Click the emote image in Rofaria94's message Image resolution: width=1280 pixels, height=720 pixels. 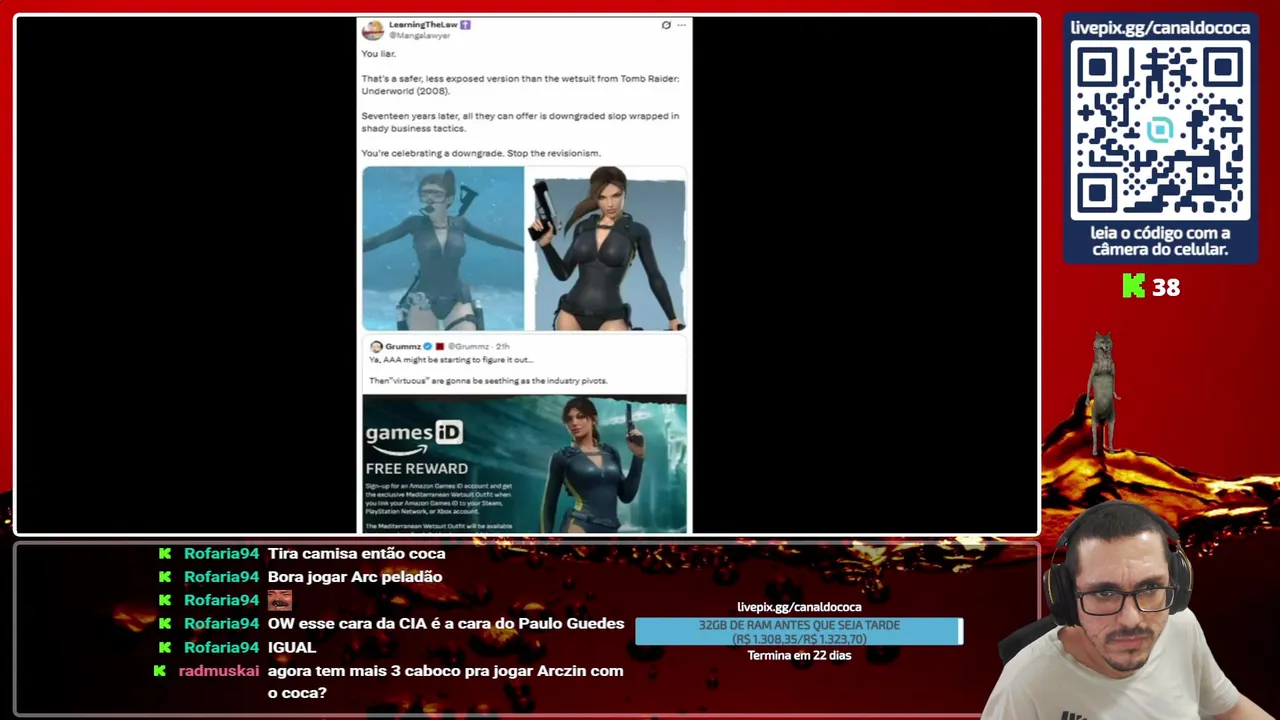pos(280,600)
